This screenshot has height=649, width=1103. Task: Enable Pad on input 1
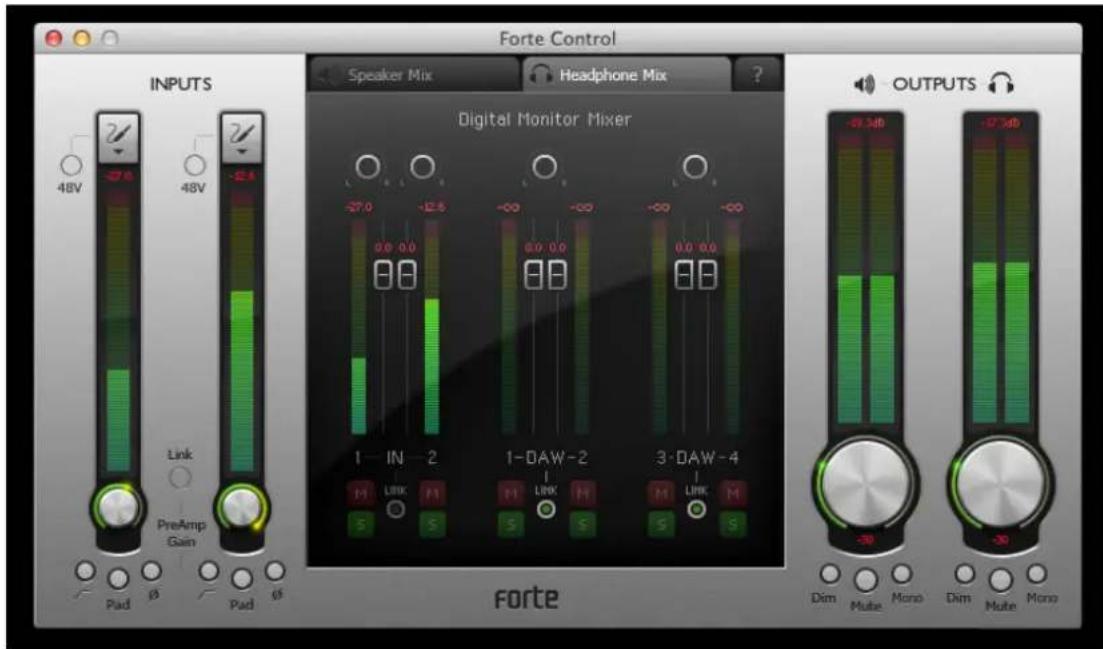click(x=118, y=578)
